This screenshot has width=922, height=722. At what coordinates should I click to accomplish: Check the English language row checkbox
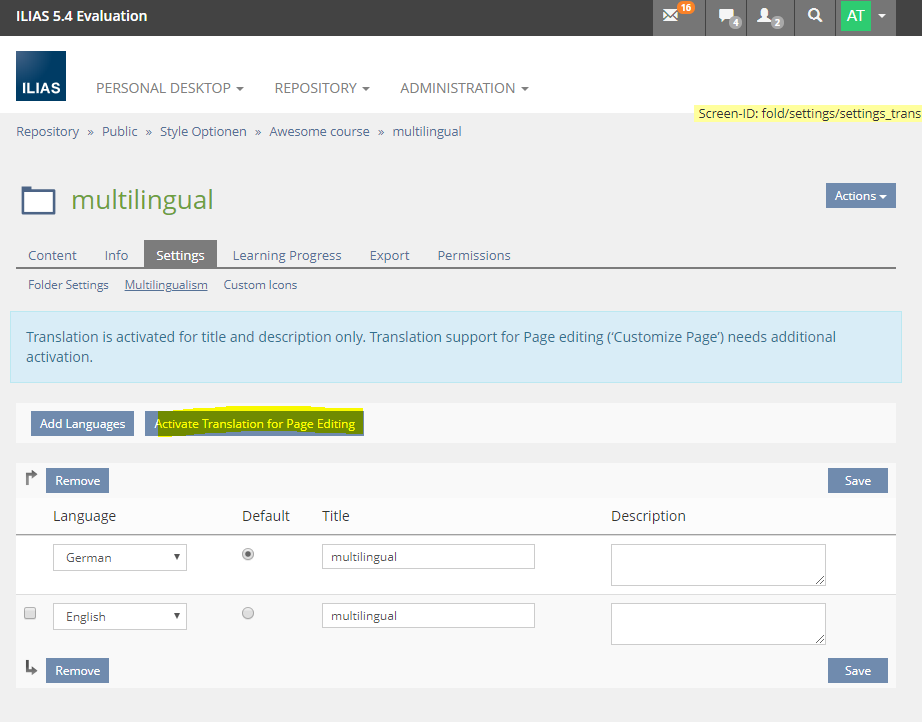30,613
